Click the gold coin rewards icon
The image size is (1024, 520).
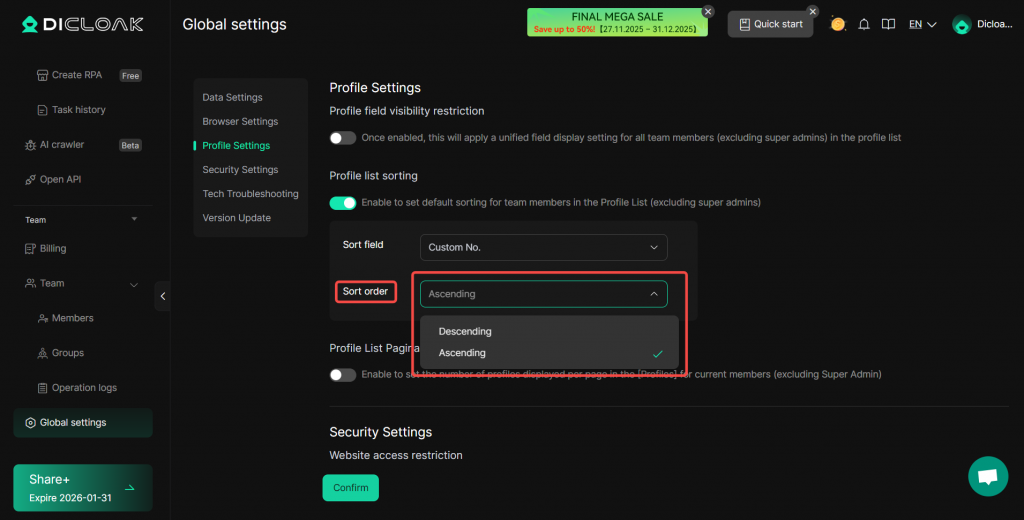pos(838,24)
